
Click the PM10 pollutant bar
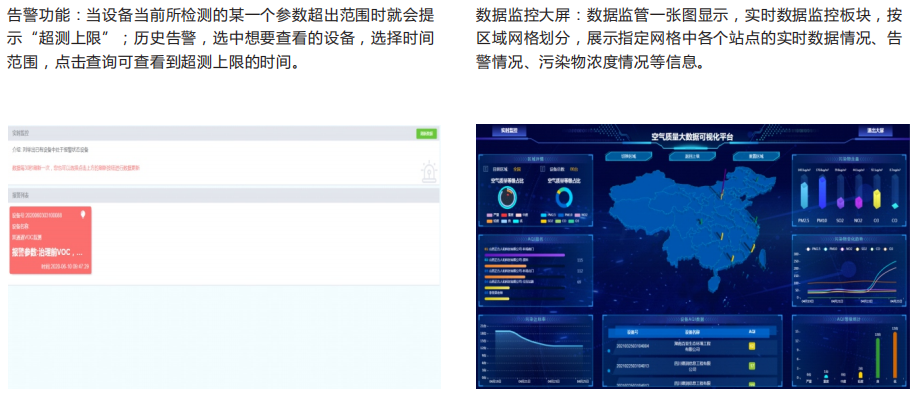pos(822,193)
